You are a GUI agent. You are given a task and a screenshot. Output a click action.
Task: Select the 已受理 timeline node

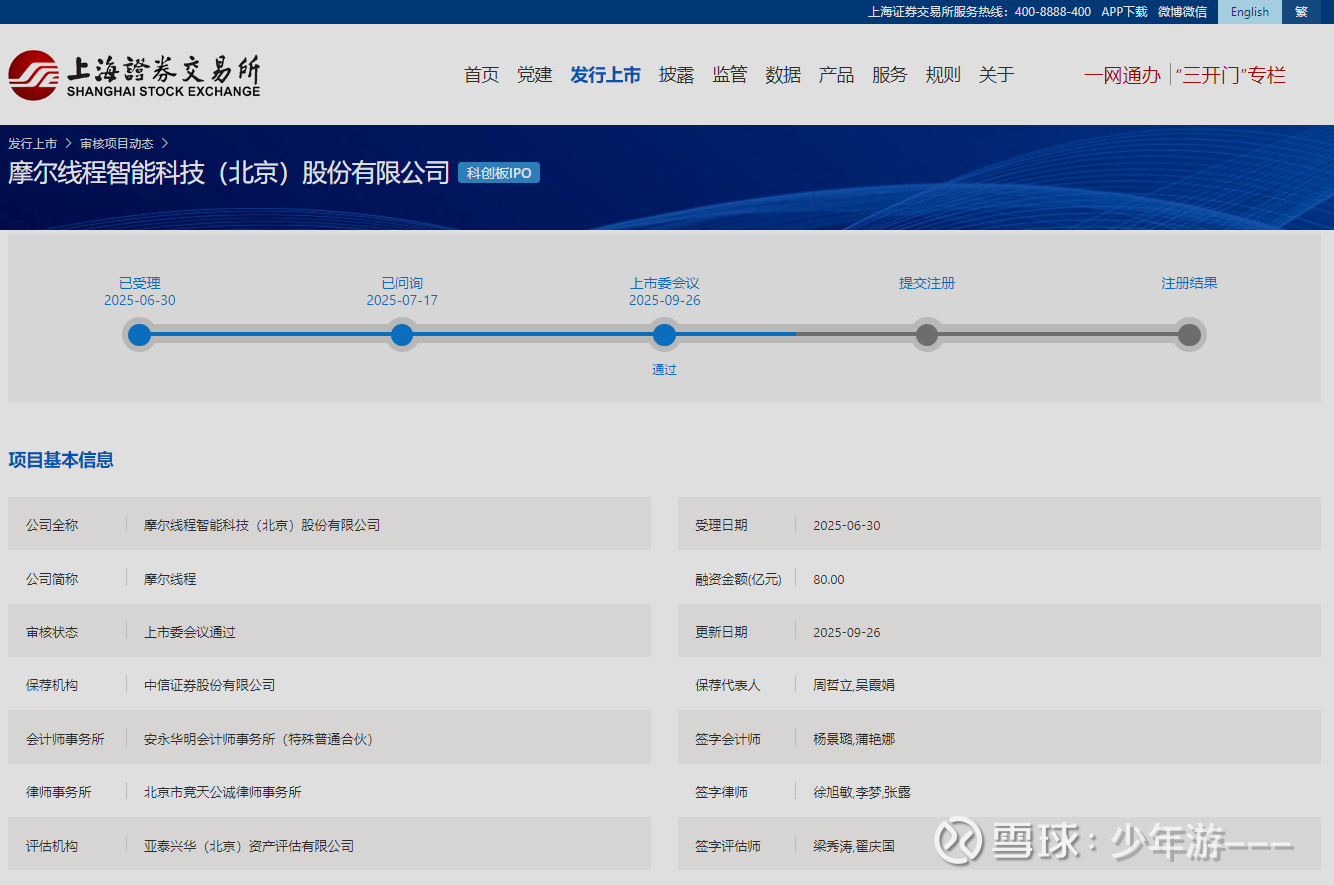(x=140, y=335)
